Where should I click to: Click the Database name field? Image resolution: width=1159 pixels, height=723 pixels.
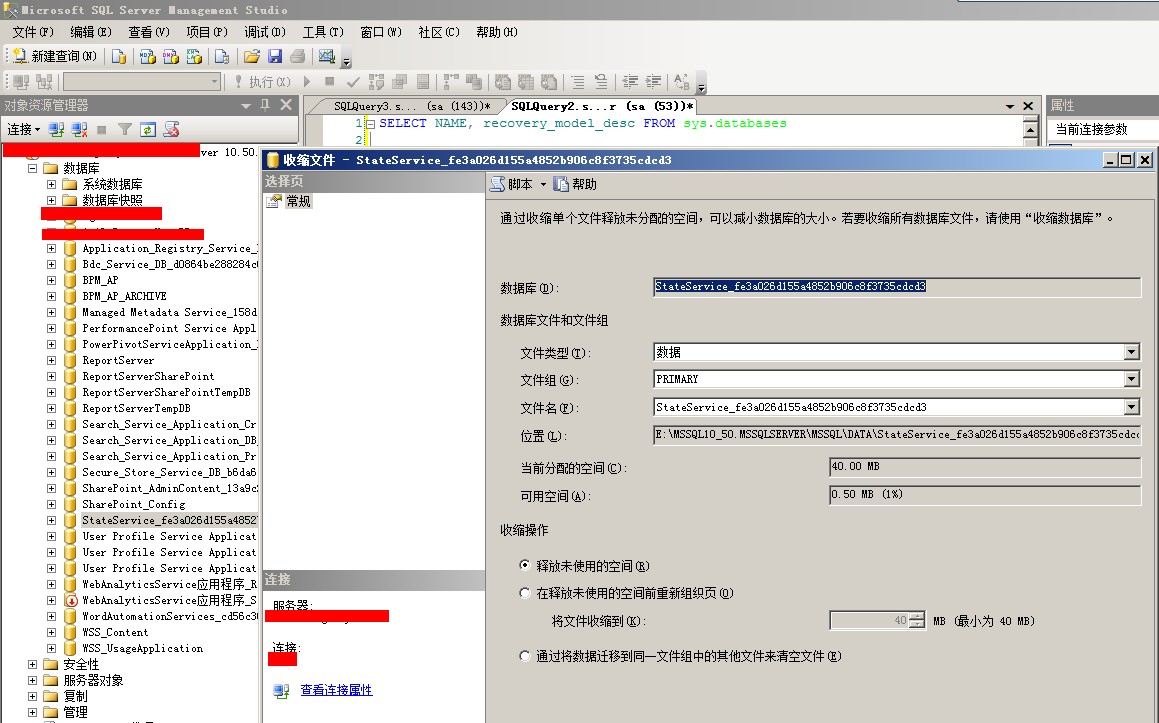pyautogui.click(x=897, y=287)
